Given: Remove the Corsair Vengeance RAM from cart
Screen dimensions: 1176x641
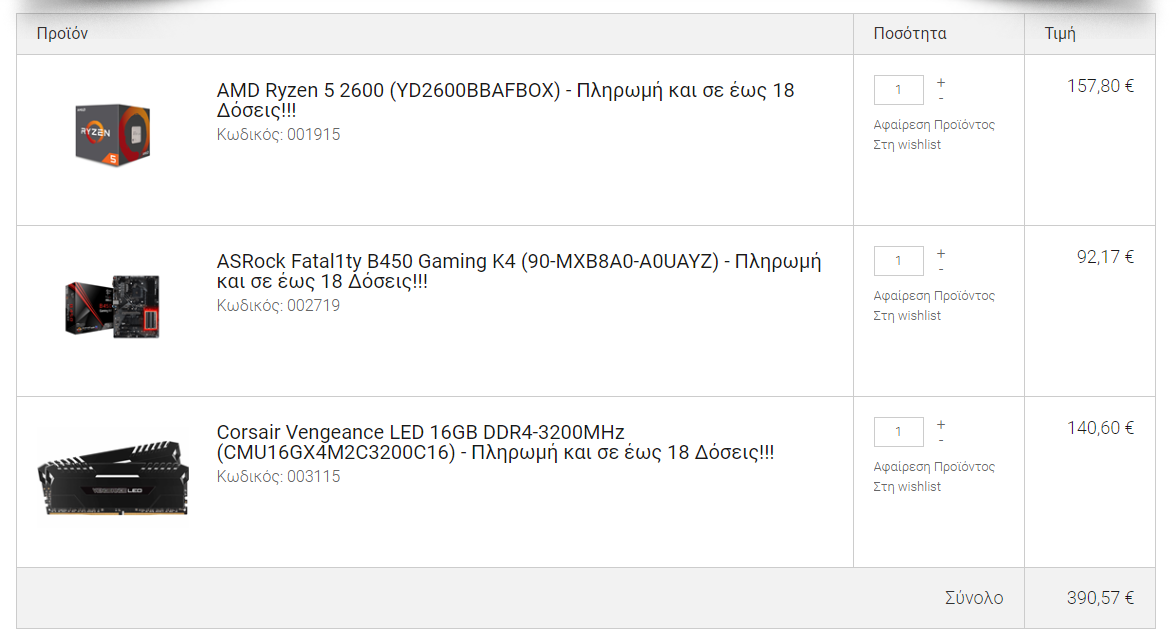Looking at the screenshot, I should pyautogui.click(x=934, y=466).
